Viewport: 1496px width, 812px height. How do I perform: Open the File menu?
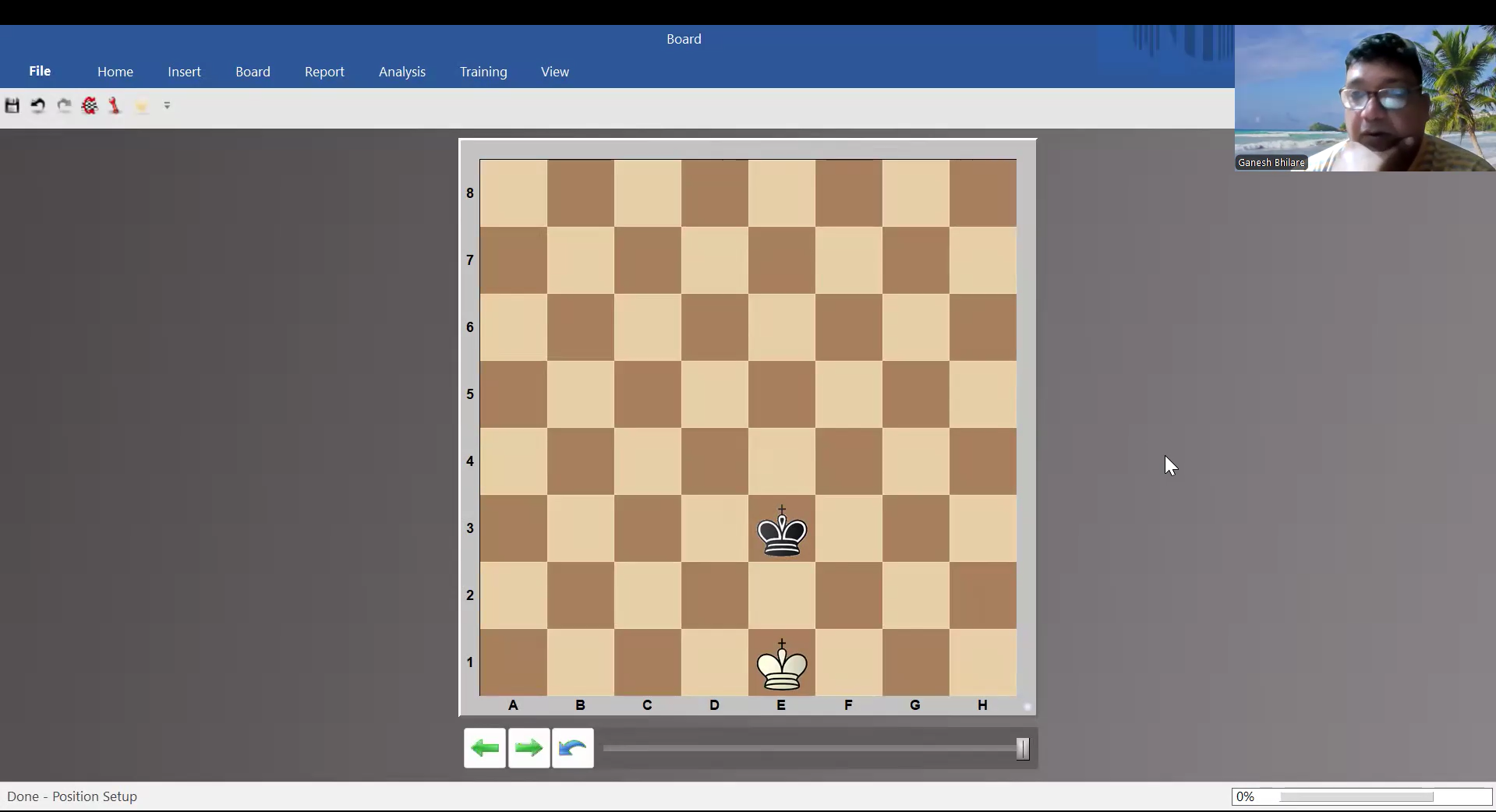(x=40, y=71)
